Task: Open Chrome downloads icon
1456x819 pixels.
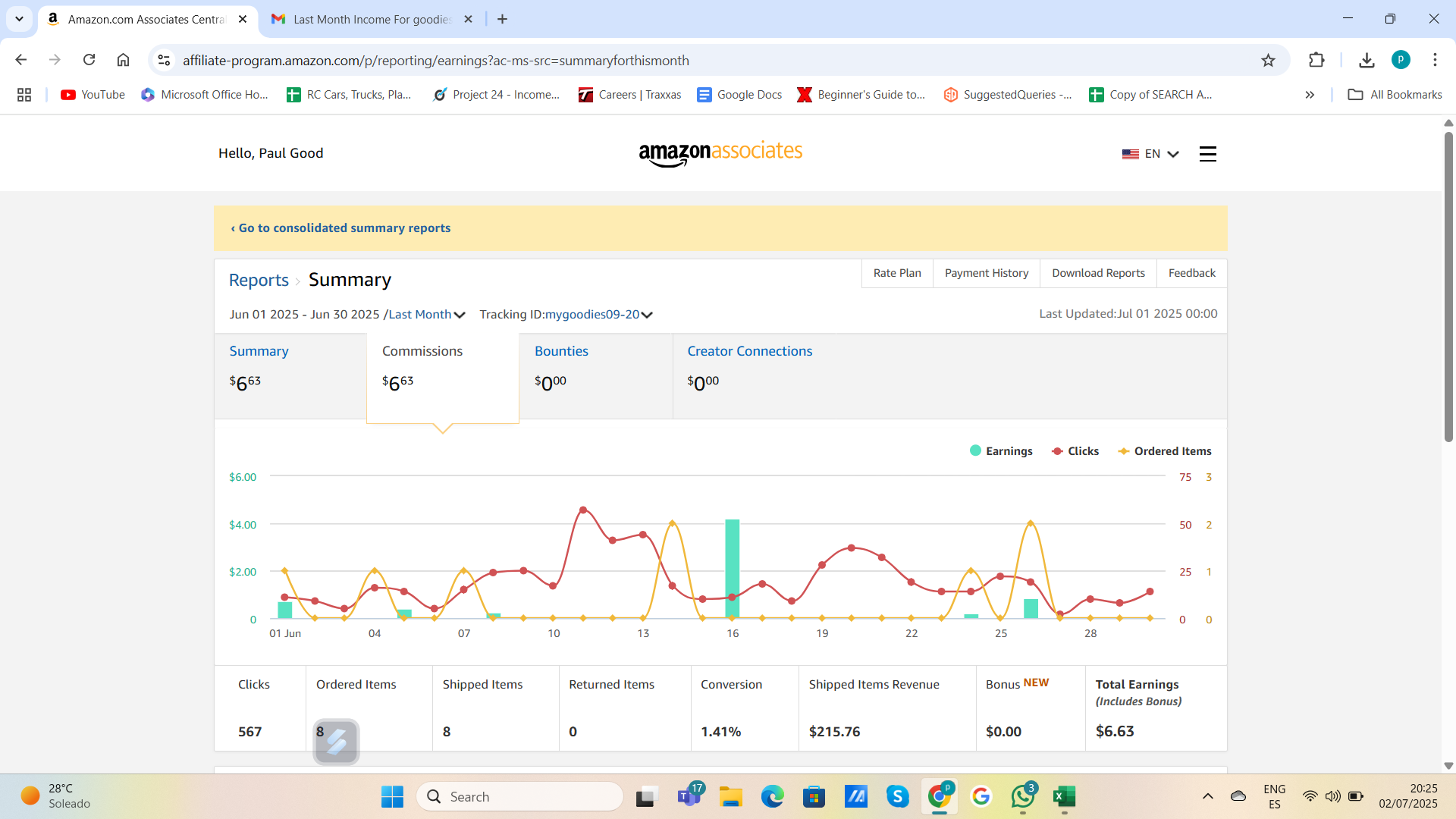Action: coord(1367,60)
